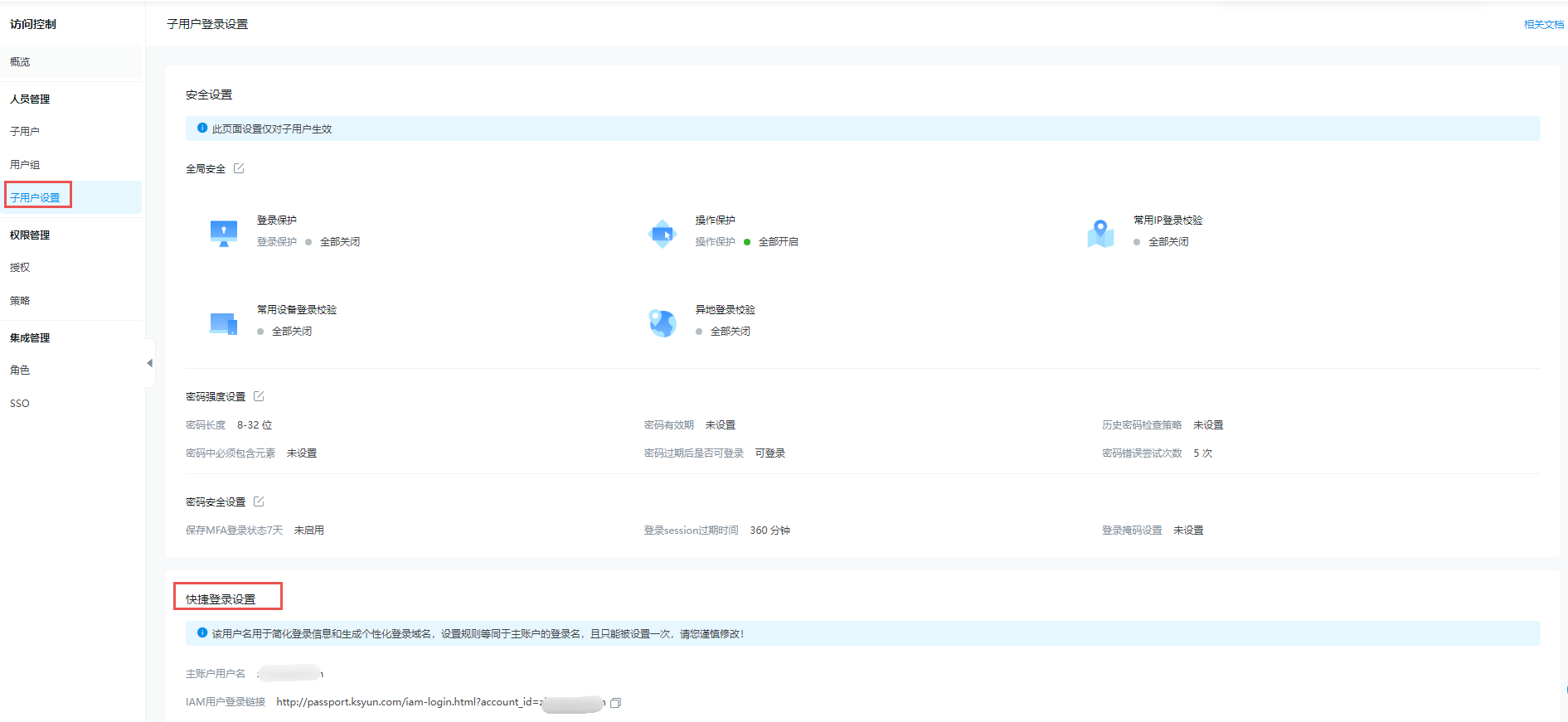This screenshot has height=722, width=1568.
Task: Click the info icon beside 此页面设置仅对子用户生效
Action: click(x=202, y=128)
